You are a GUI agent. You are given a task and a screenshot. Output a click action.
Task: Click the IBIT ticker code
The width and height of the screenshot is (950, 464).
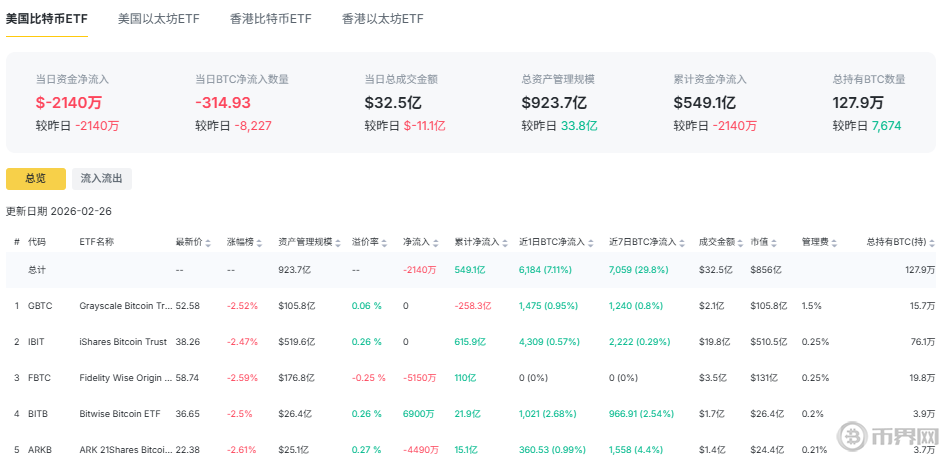point(37,341)
